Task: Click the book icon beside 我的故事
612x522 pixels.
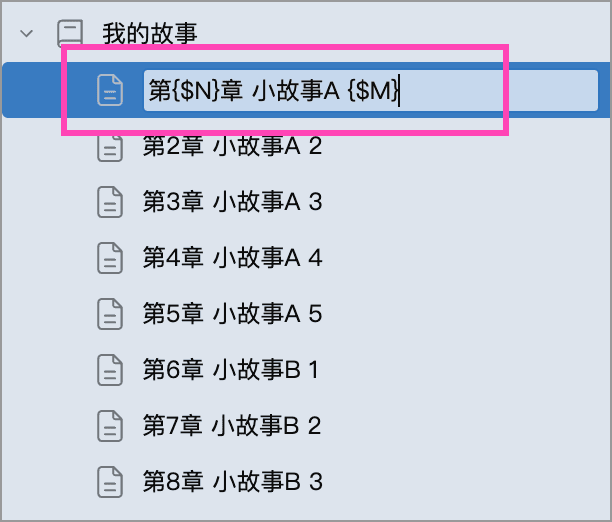Action: (70, 34)
